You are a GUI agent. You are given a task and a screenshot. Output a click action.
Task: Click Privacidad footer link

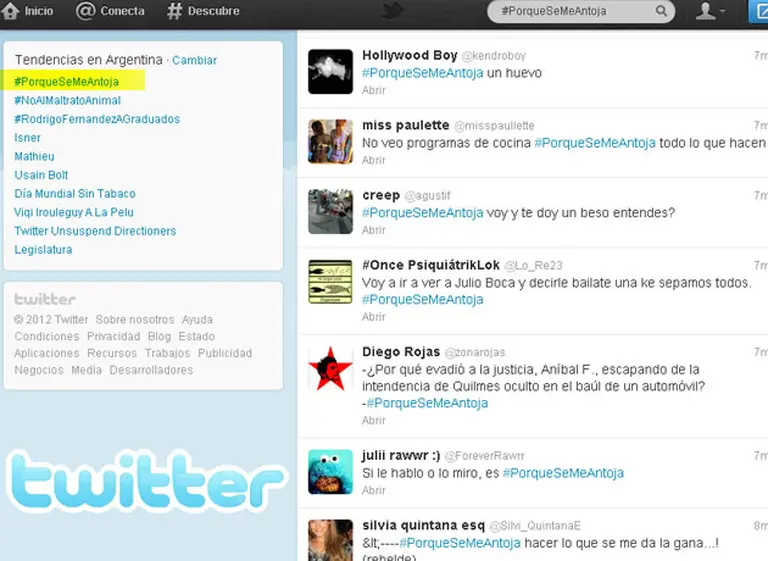pos(114,336)
